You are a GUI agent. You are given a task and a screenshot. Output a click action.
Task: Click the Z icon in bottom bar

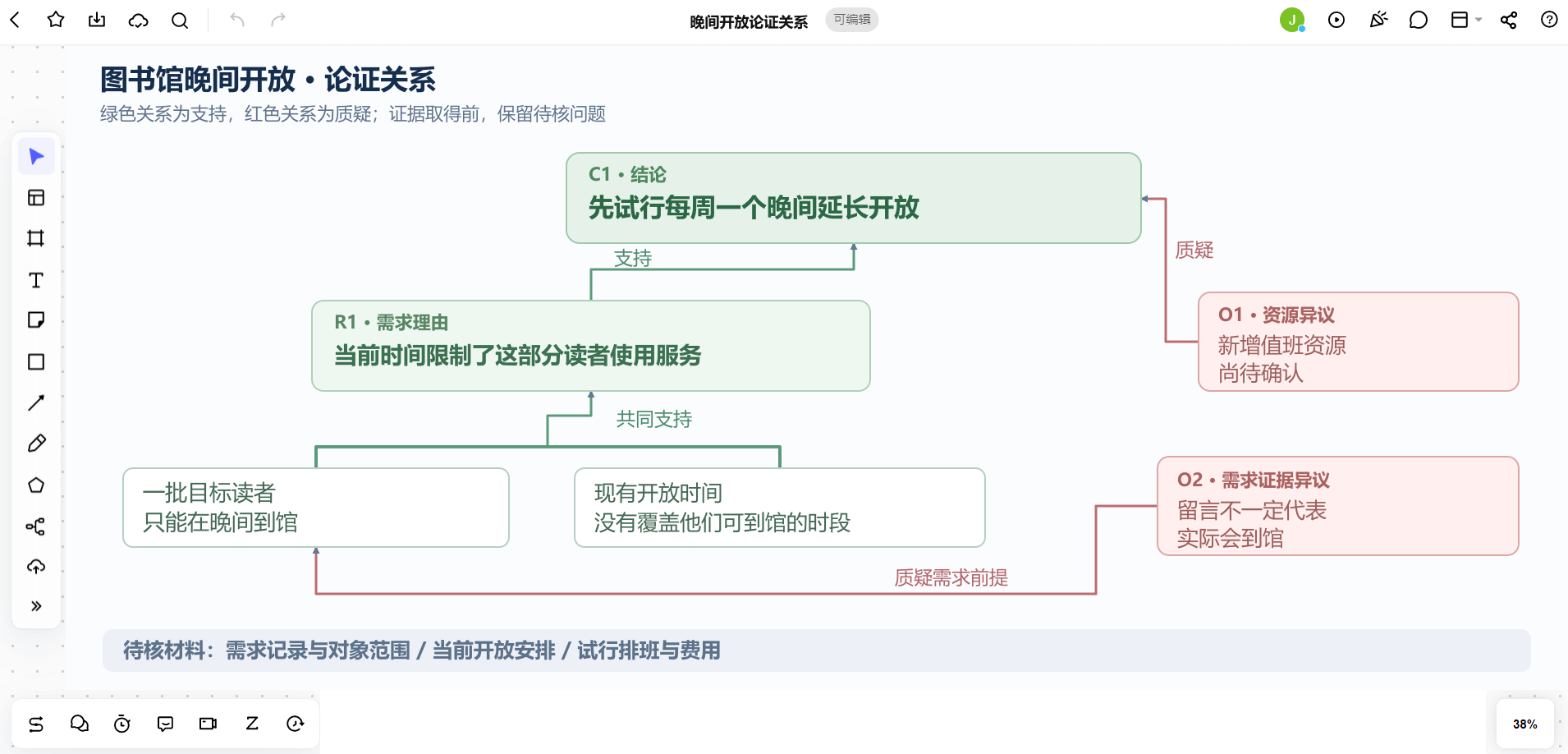click(x=252, y=724)
